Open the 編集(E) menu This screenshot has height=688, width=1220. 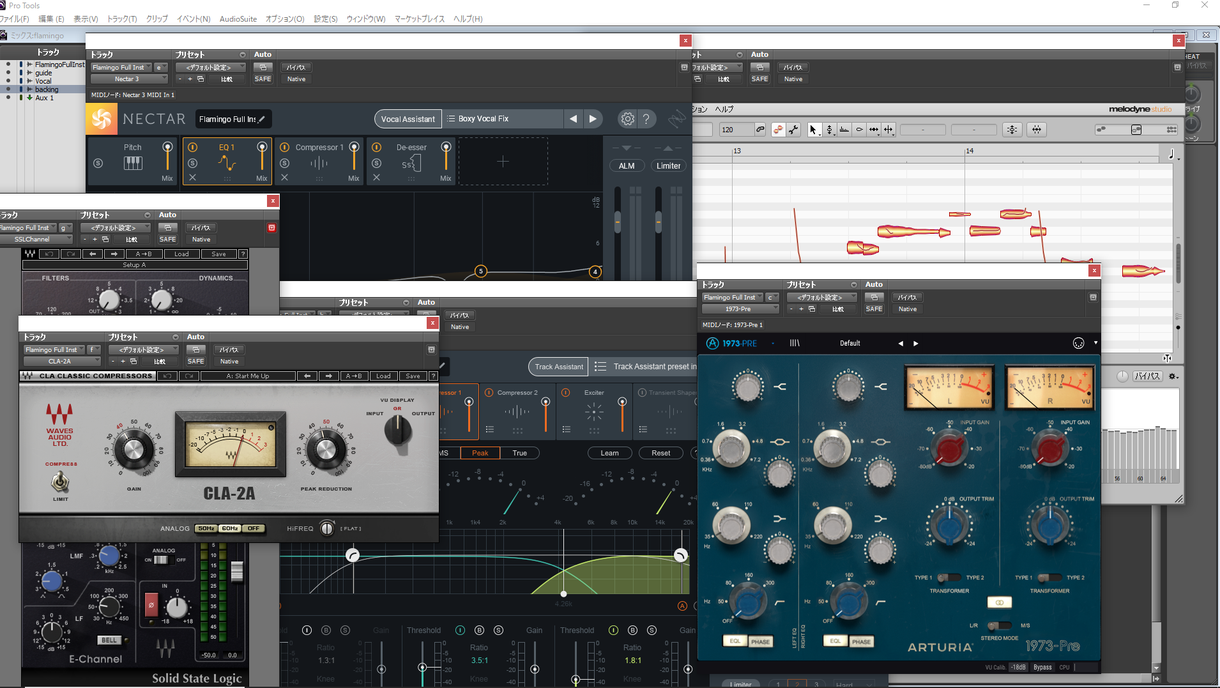pos(51,19)
